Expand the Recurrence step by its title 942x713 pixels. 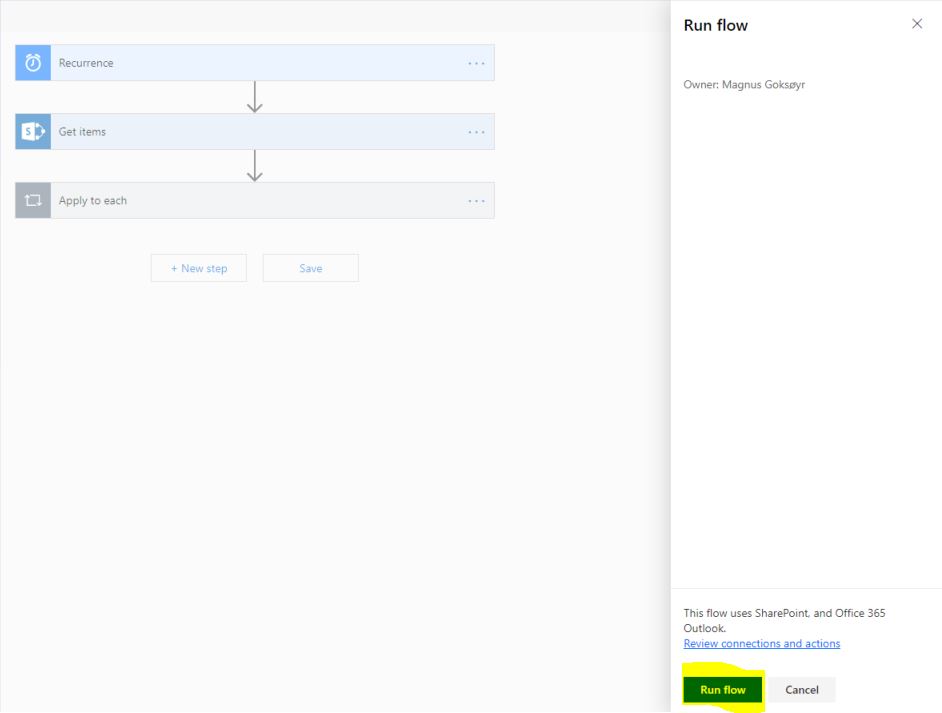[x=86, y=63]
